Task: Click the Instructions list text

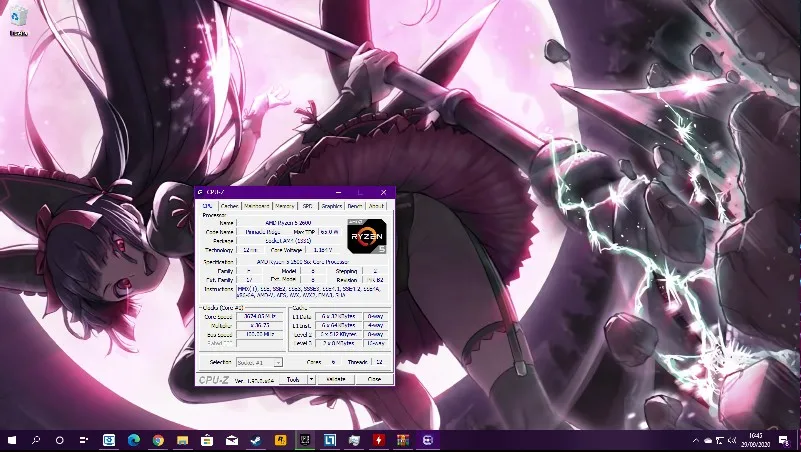Action: [312, 292]
